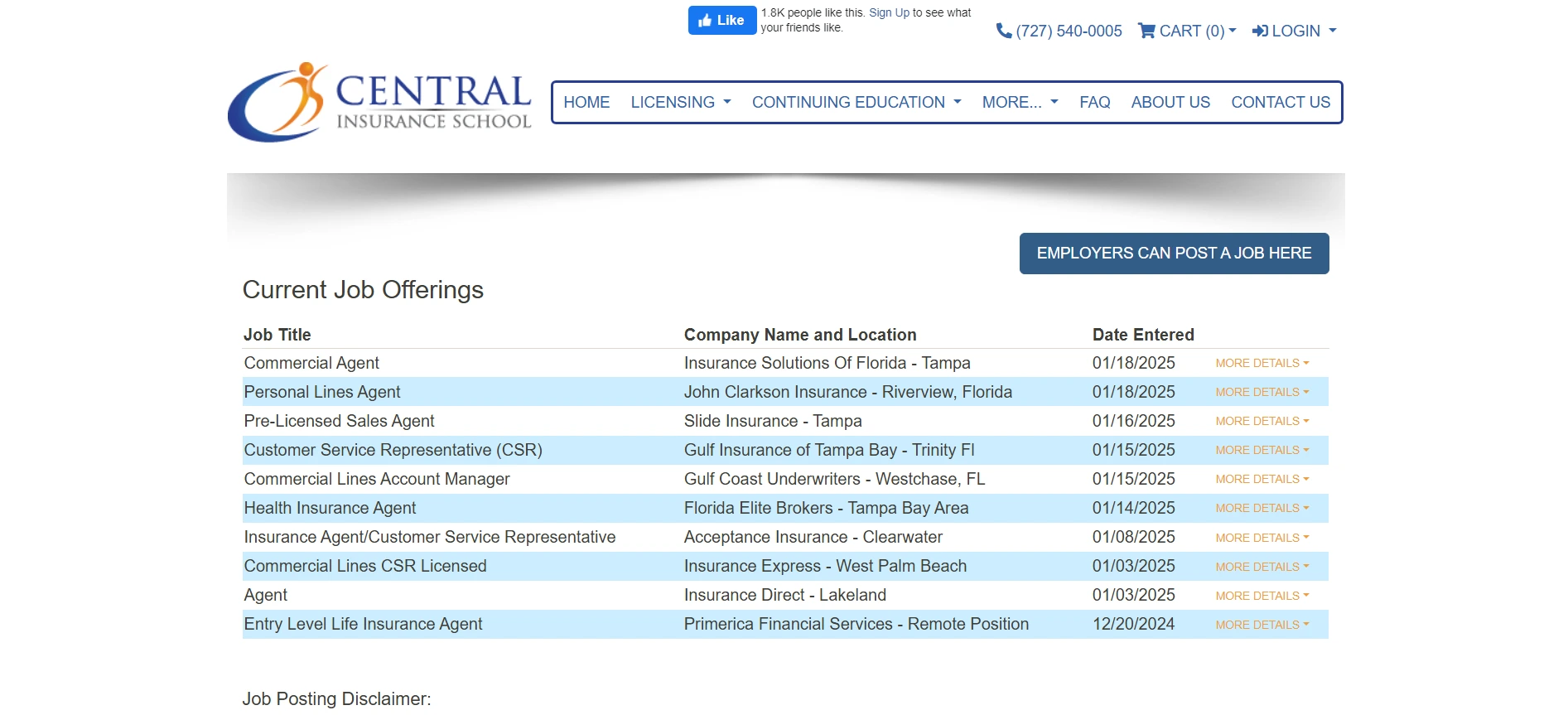The width and height of the screenshot is (1568, 715).
Task: Click Commercial Lines Account Manager title
Action: pos(377,479)
